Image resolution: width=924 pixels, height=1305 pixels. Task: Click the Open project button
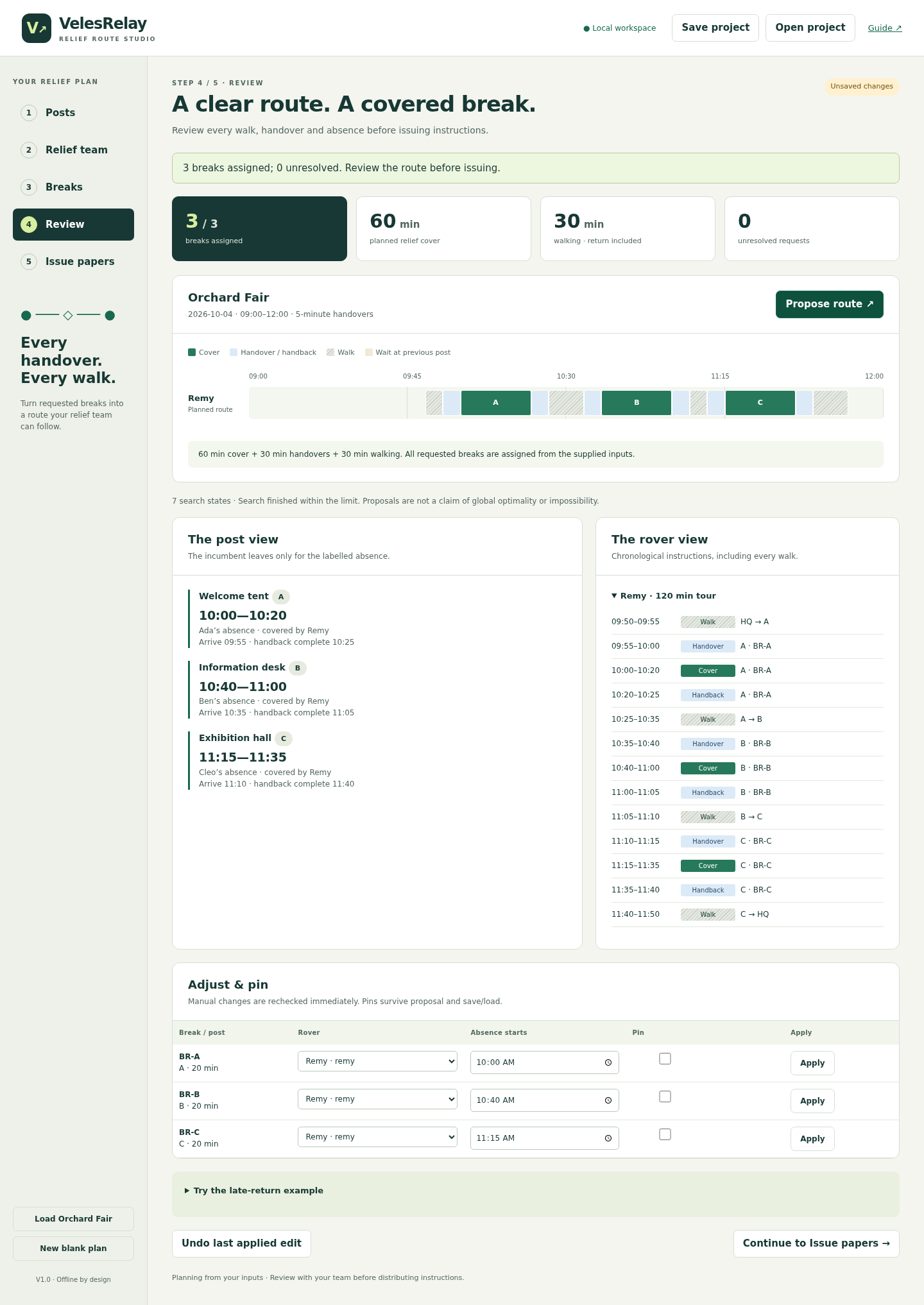click(x=810, y=28)
